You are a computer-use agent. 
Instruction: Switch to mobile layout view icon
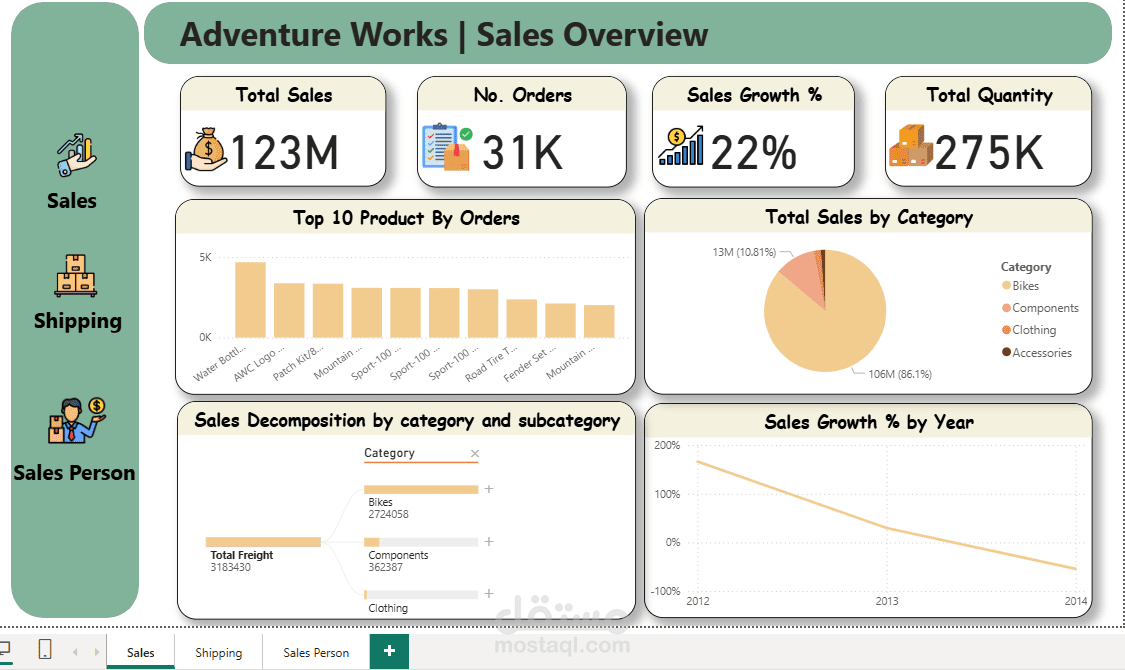[x=44, y=649]
